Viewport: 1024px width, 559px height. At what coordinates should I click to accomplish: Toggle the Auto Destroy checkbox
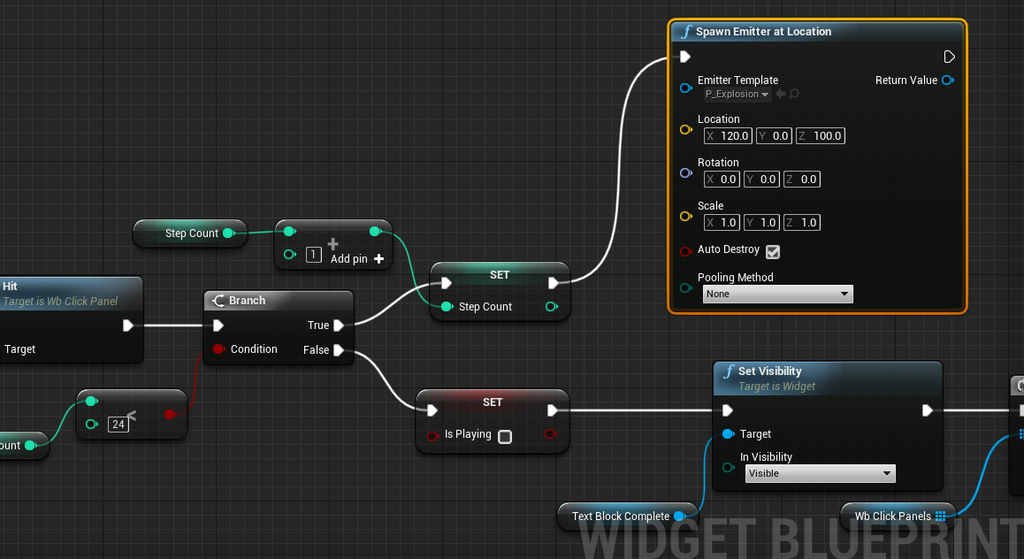773,251
